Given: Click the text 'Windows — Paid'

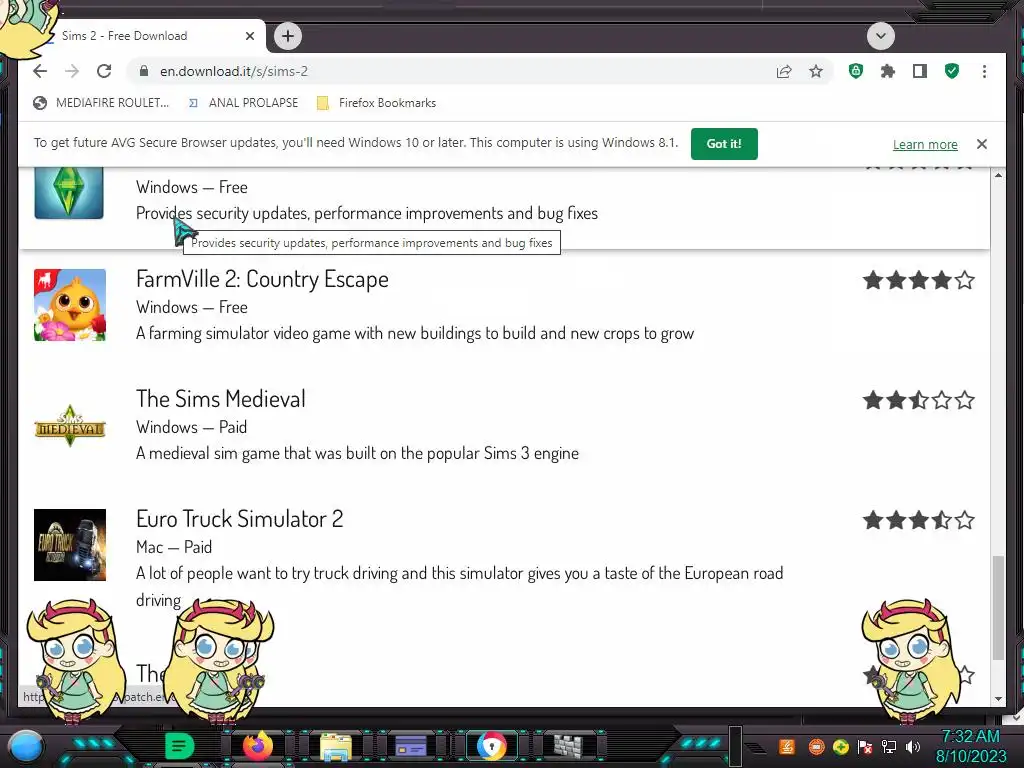Looking at the screenshot, I should click(191, 427).
